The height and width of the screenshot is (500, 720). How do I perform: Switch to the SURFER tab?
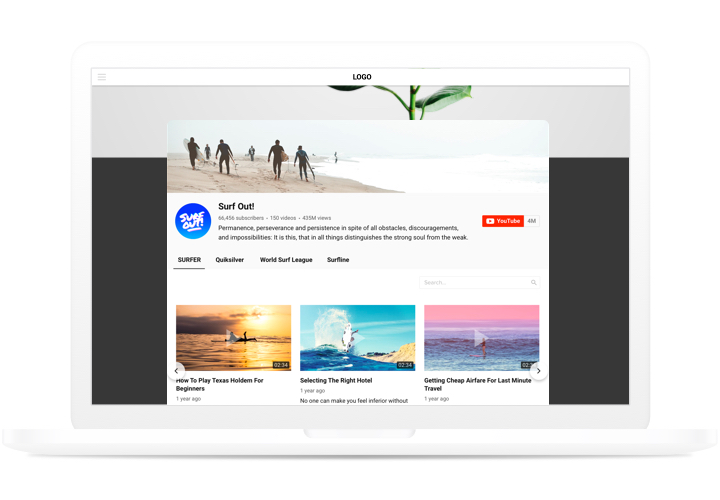coord(189,260)
